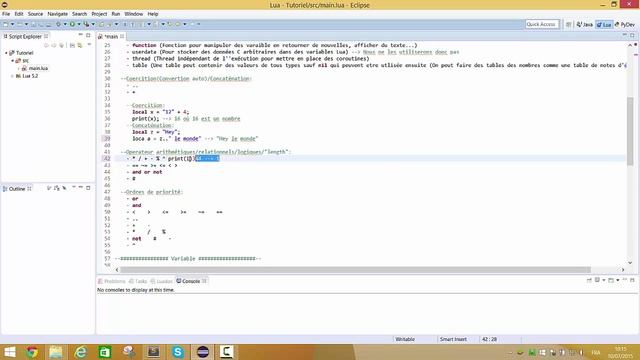Collapse the Tutoriel project node

click(6, 53)
